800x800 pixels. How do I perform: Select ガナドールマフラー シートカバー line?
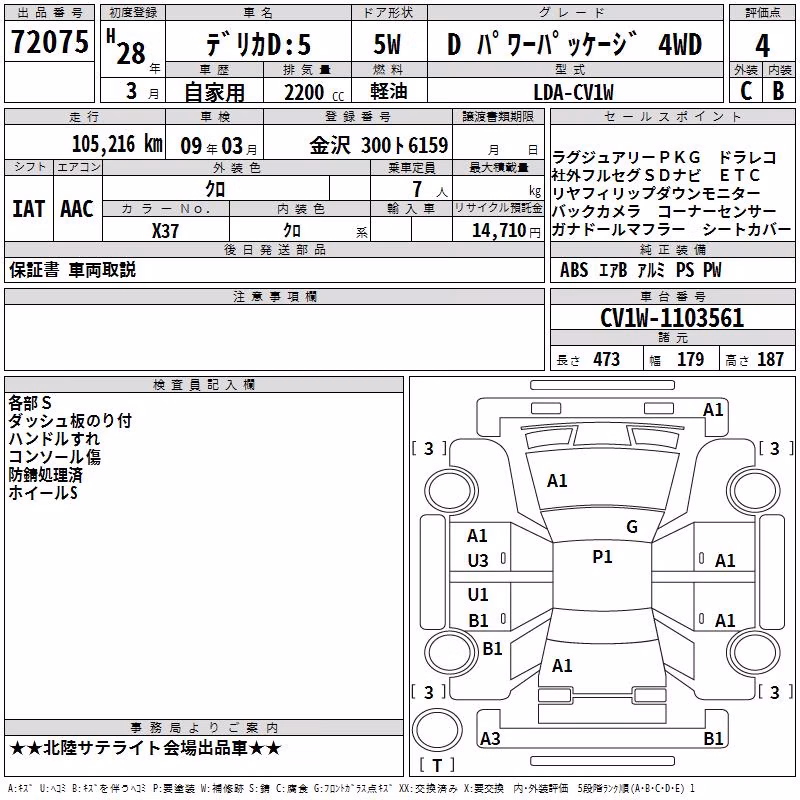coord(671,229)
